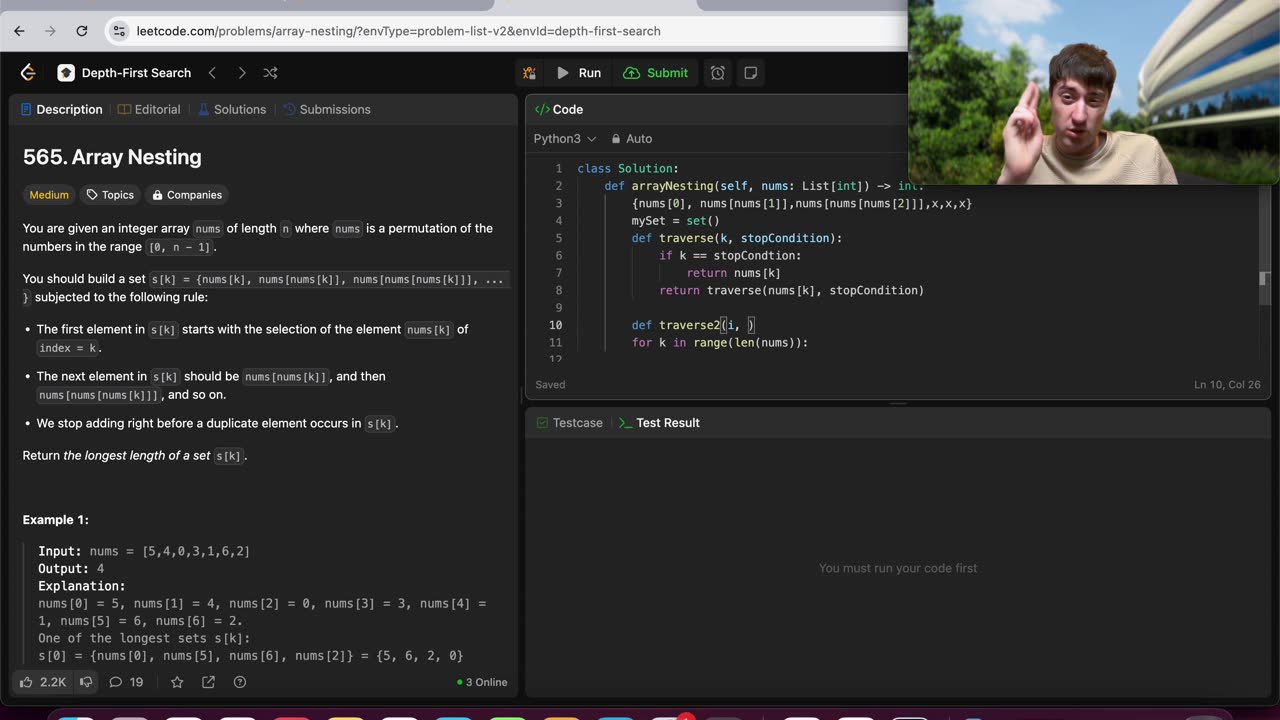Click the 'Ln 10, Col 26' status
Viewport: 1280px width, 720px height.
1228,385
